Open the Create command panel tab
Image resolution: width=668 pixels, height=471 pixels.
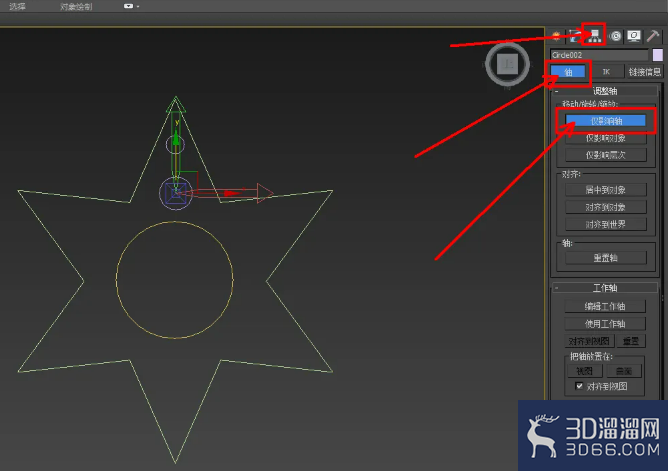[x=556, y=37]
